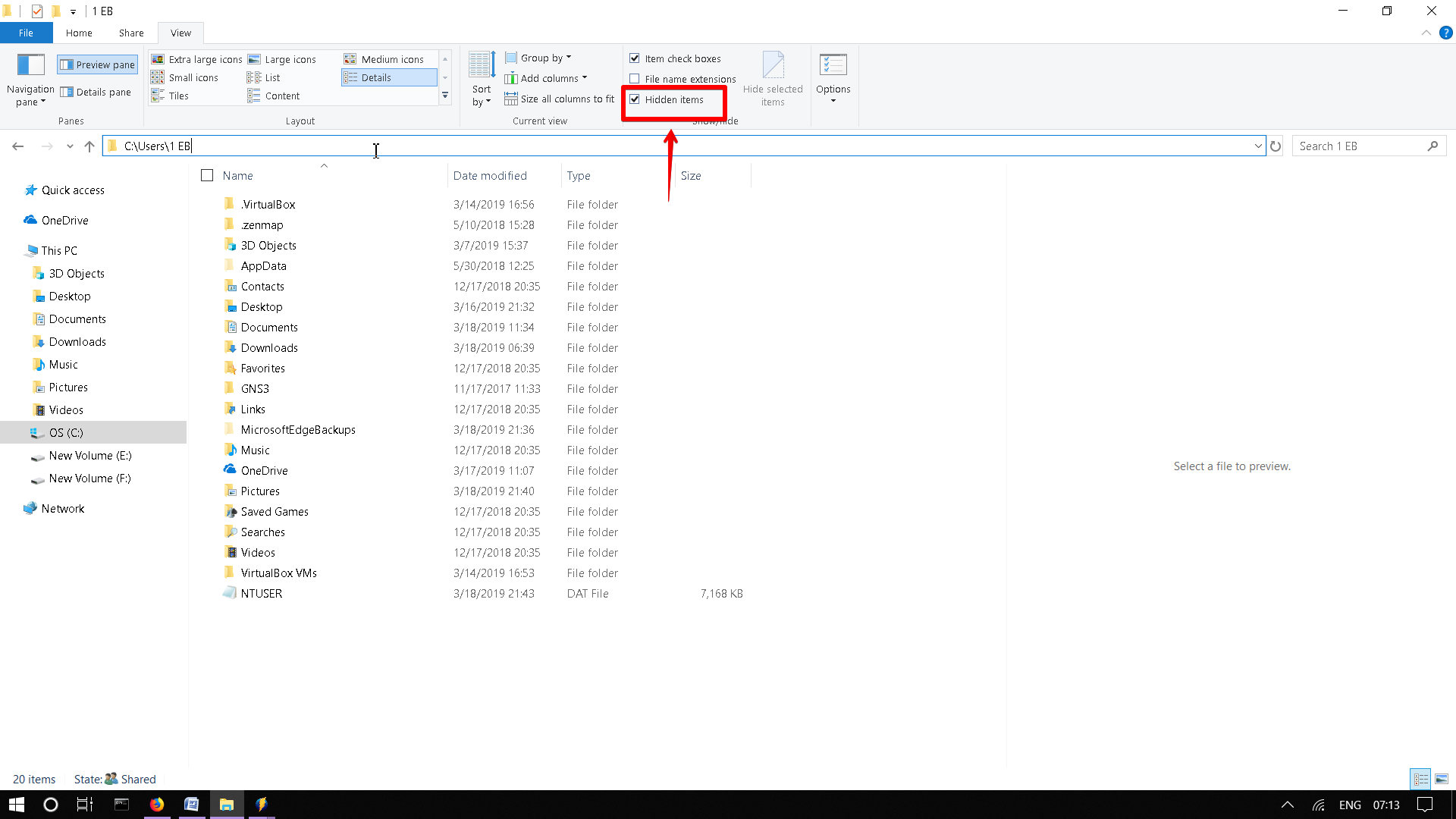The height and width of the screenshot is (819, 1456).
Task: Open the Sort by tool
Action: (x=482, y=78)
